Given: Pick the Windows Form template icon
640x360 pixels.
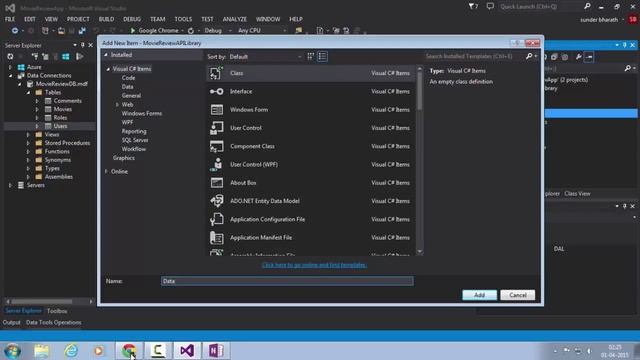Looking at the screenshot, I should [x=216, y=109].
